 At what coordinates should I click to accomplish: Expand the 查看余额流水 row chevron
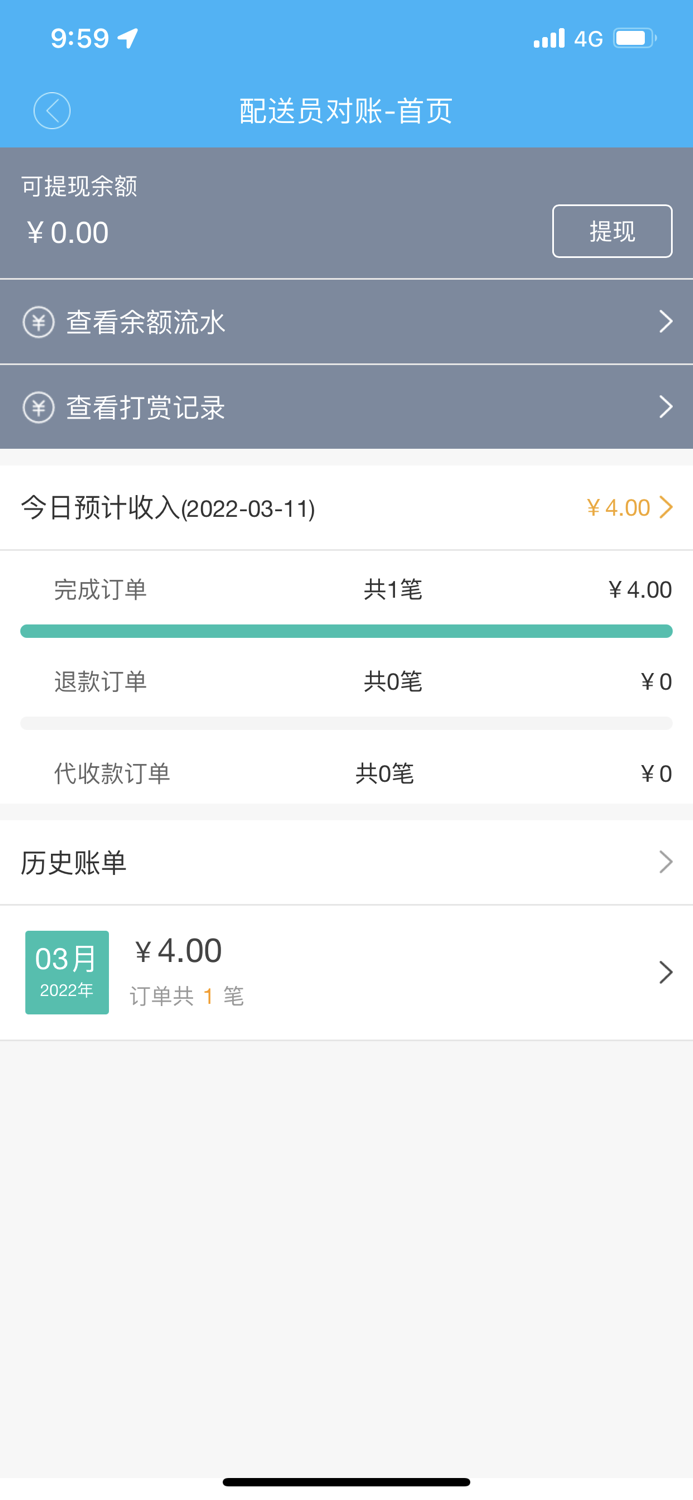coord(665,322)
